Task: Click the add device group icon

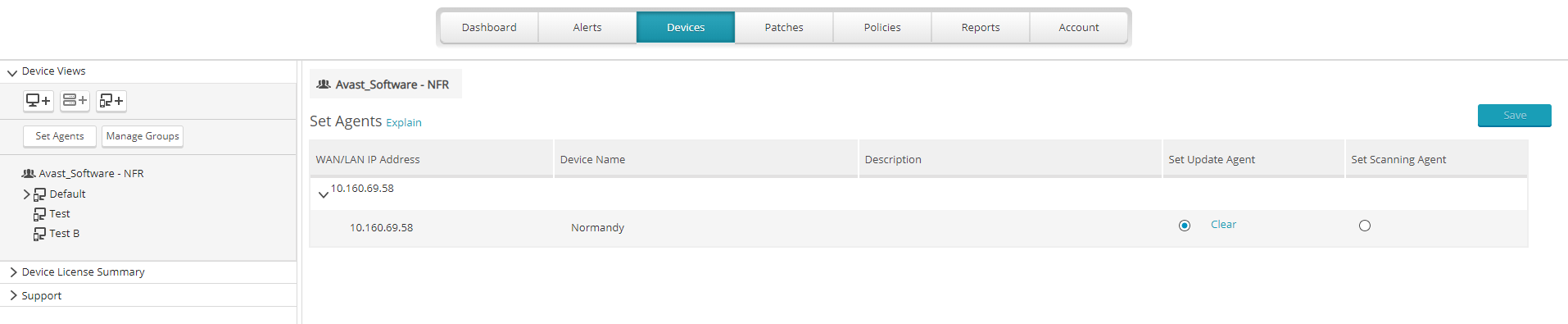Action: click(111, 101)
